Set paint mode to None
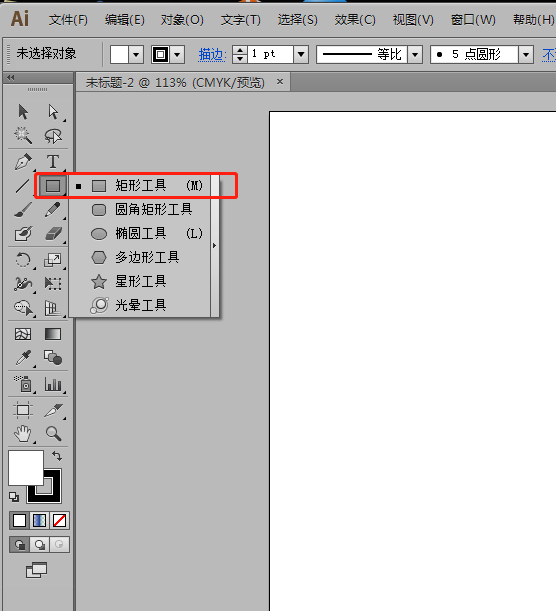 point(59,520)
